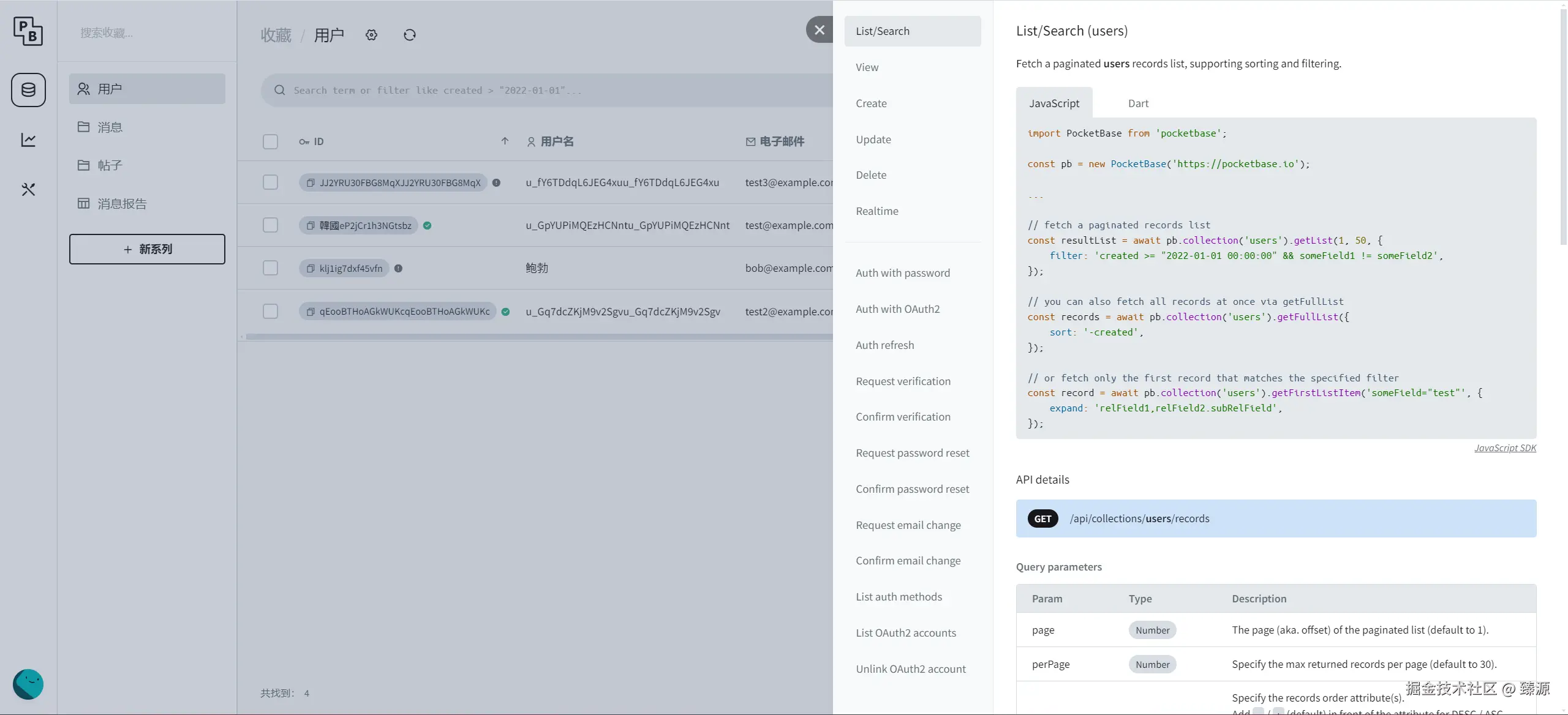Click the 新系列 new collection button

(x=147, y=249)
